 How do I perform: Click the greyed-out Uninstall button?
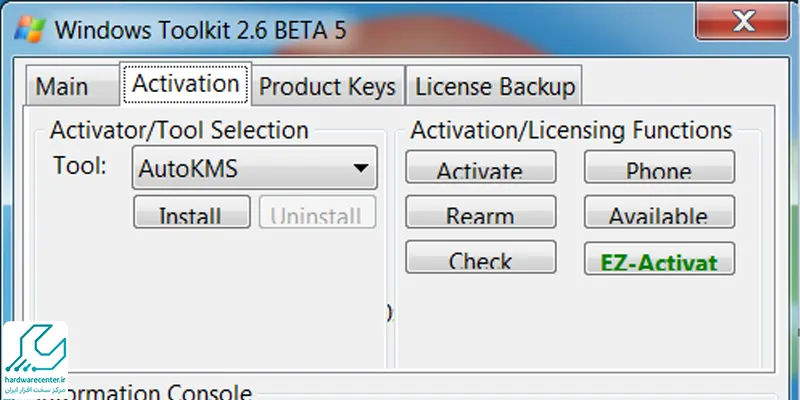(317, 212)
